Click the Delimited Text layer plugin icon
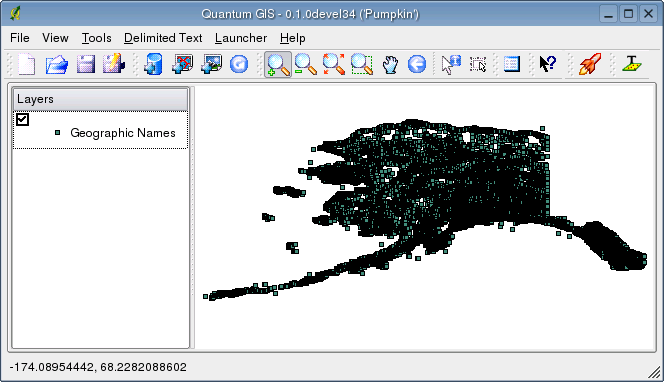Screen dimensions: 664x382 [x=631, y=64]
